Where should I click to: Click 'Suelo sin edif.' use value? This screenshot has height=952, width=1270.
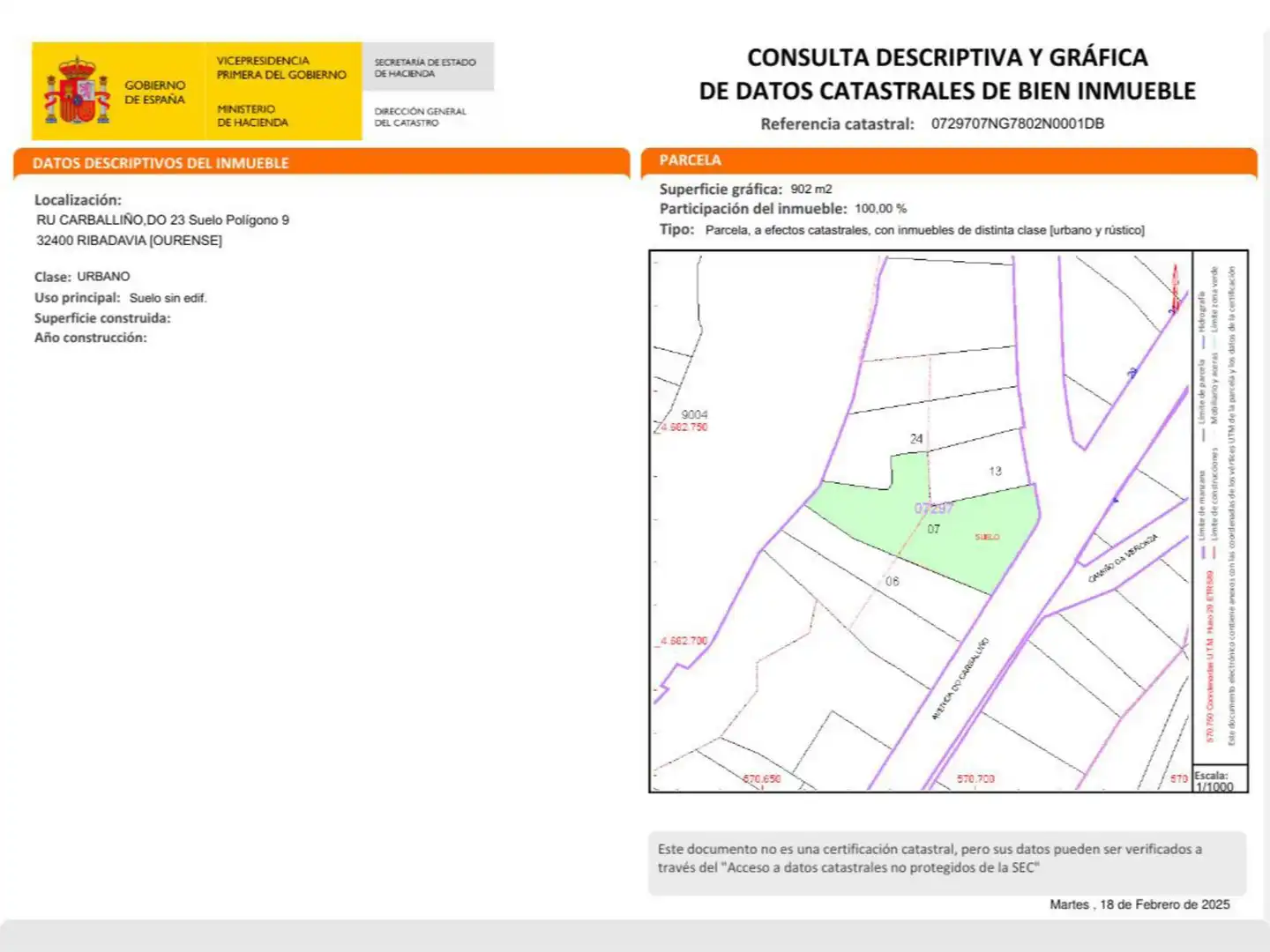[x=168, y=298]
